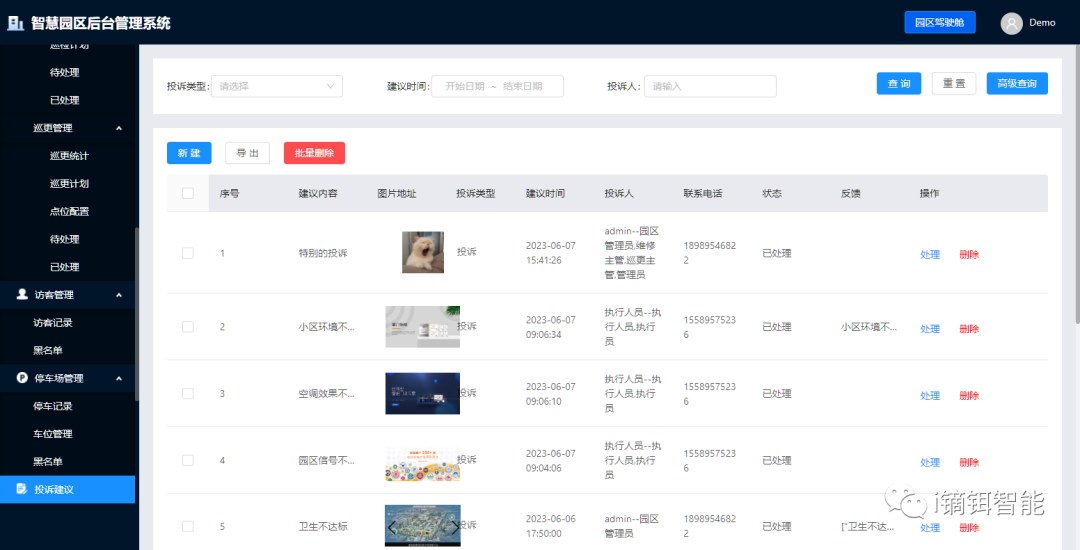The image size is (1080, 550).
Task: Click the 投诉人 input field
Action: 710,86
